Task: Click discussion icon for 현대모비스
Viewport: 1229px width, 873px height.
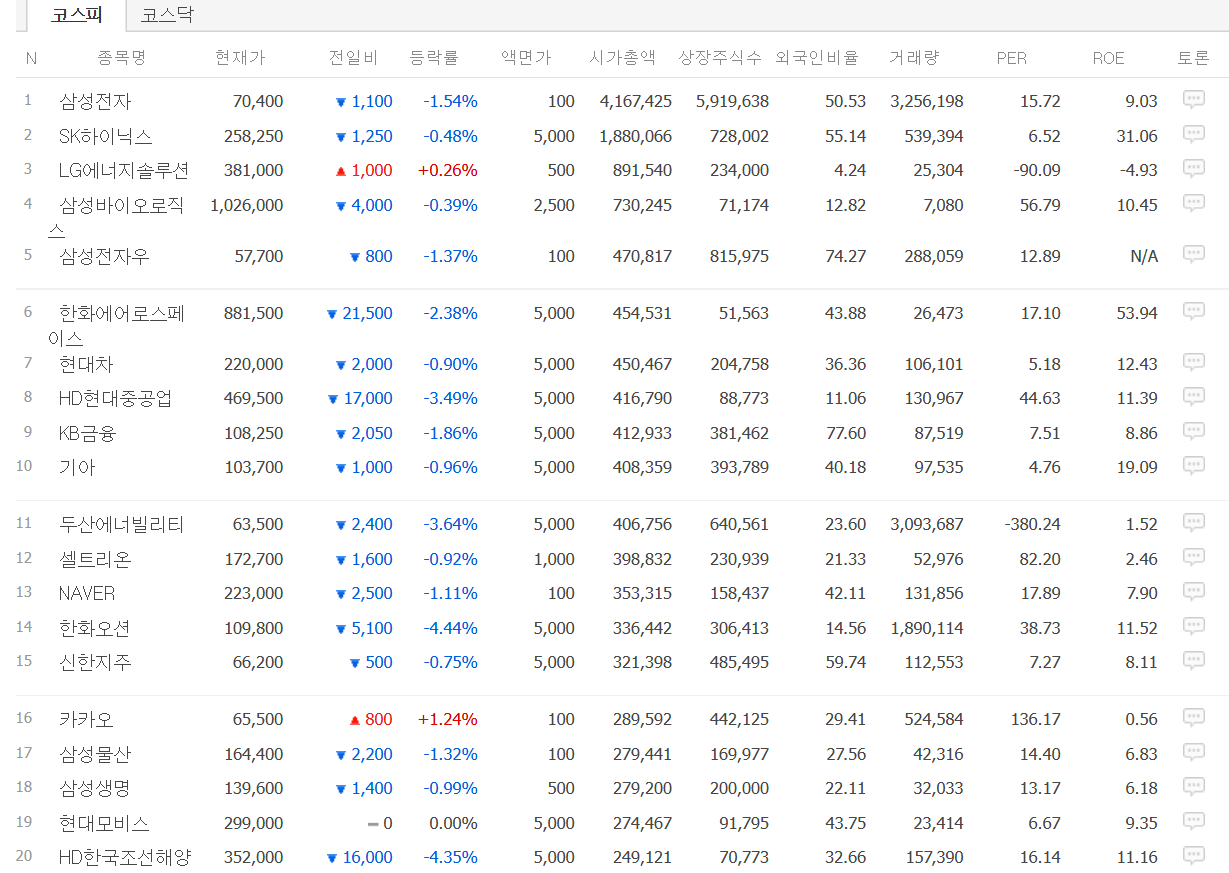Action: pos(1193,822)
